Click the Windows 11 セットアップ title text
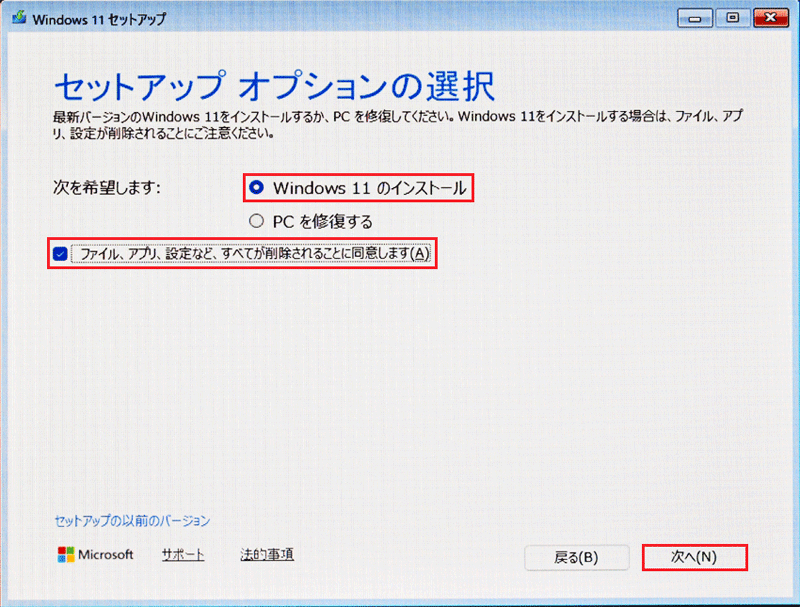The image size is (800, 607). [99, 19]
